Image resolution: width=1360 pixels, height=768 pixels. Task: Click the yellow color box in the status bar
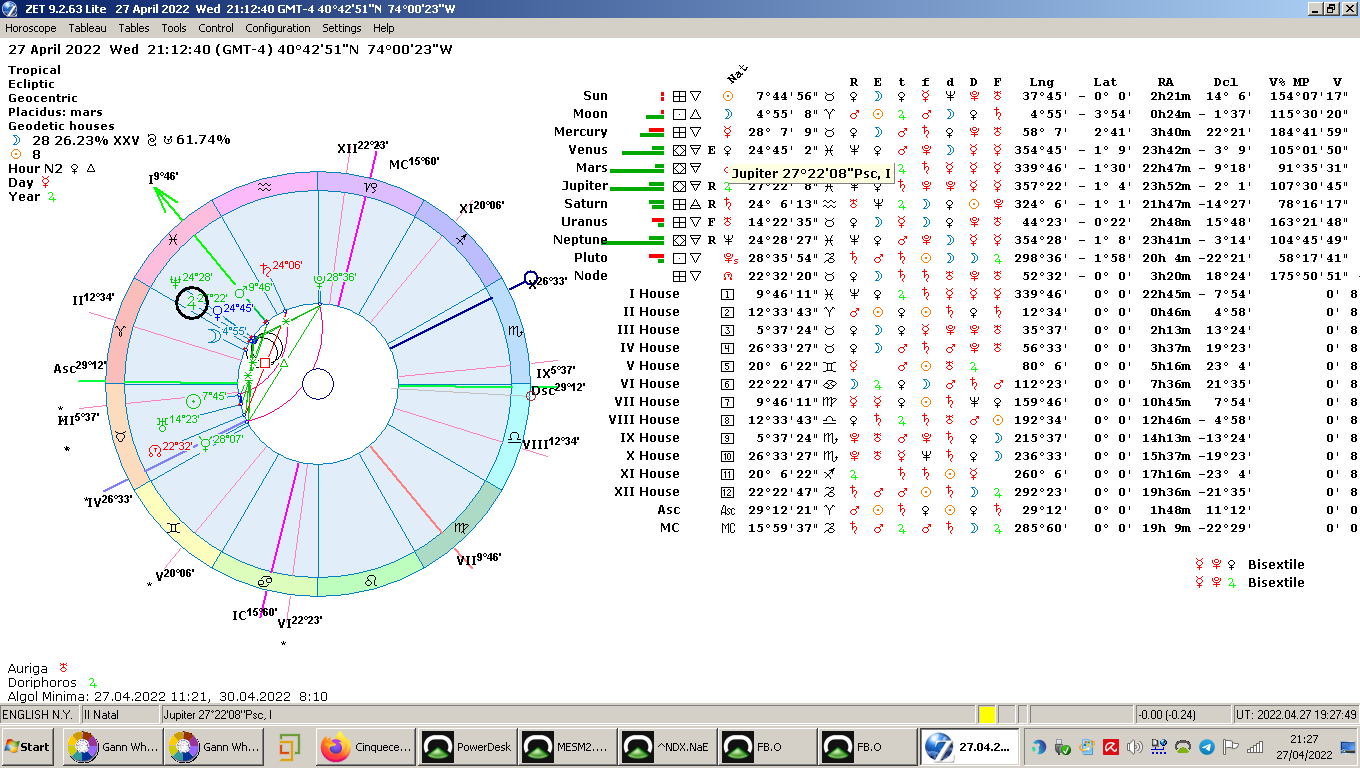click(x=987, y=714)
